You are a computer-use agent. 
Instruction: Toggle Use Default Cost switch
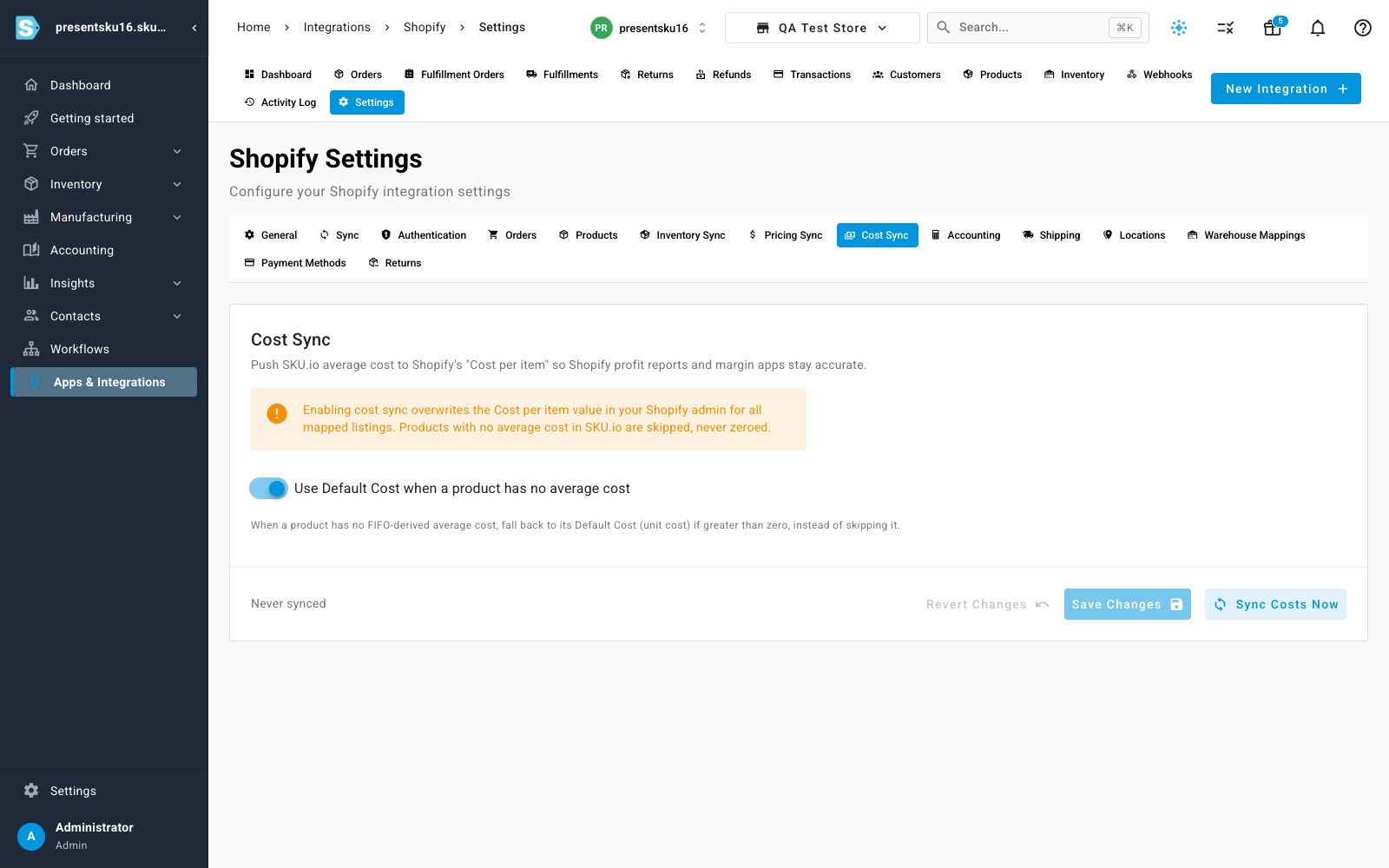268,489
